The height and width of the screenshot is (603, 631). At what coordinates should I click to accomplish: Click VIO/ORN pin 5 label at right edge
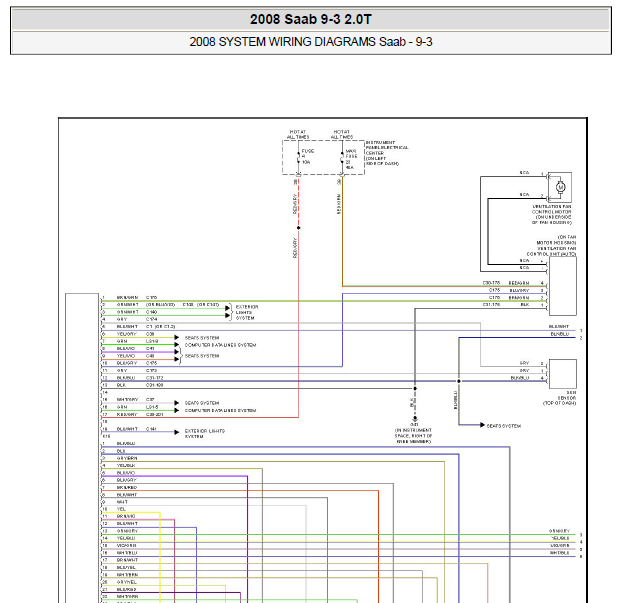(560, 546)
